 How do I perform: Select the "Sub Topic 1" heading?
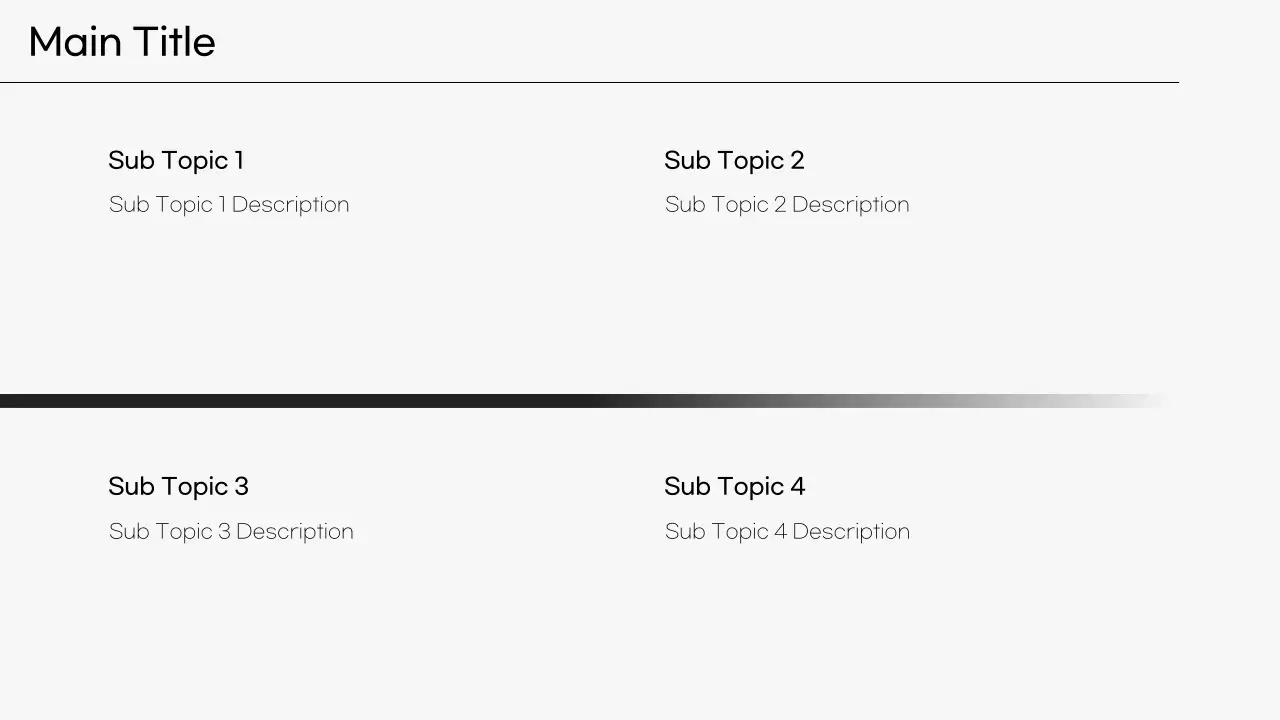(176, 161)
